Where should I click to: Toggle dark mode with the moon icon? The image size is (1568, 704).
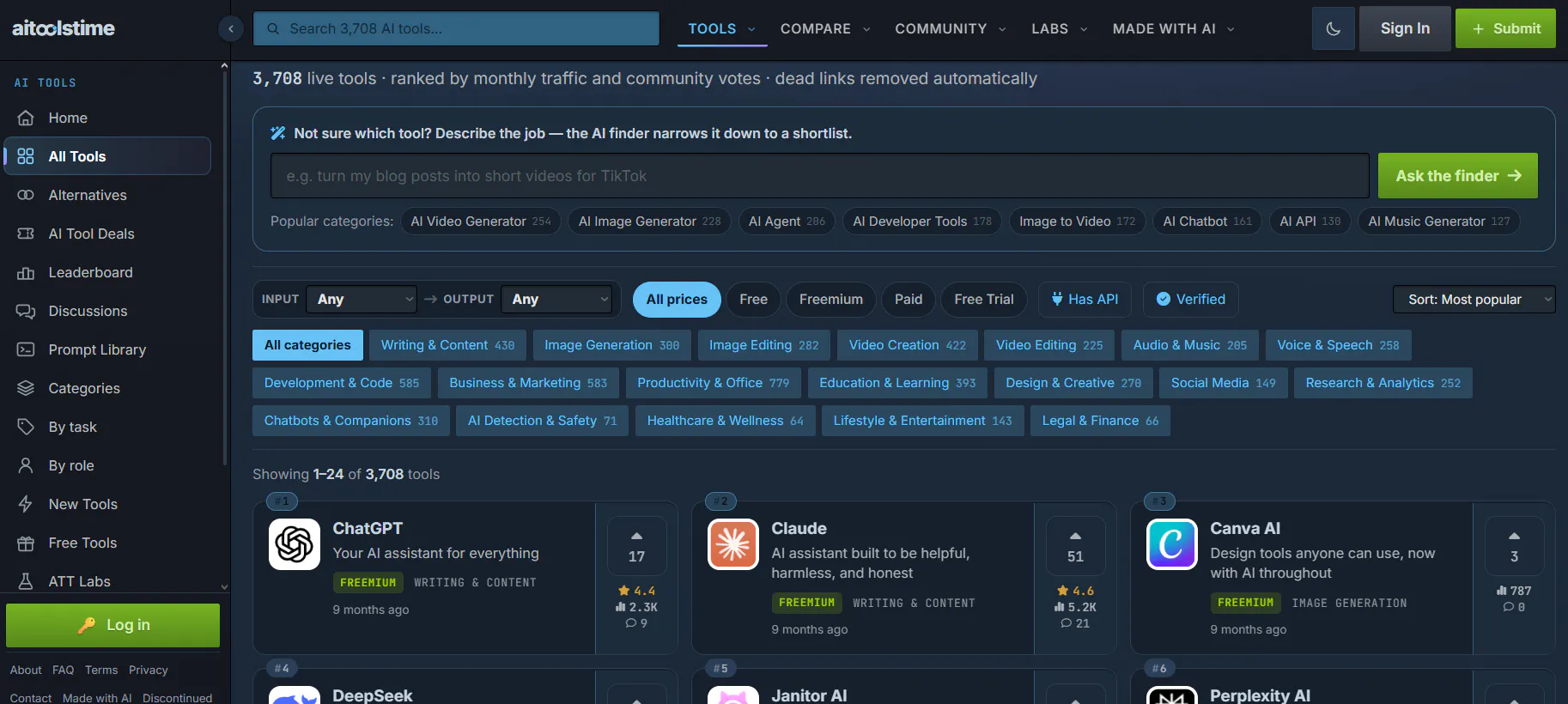pyautogui.click(x=1334, y=28)
